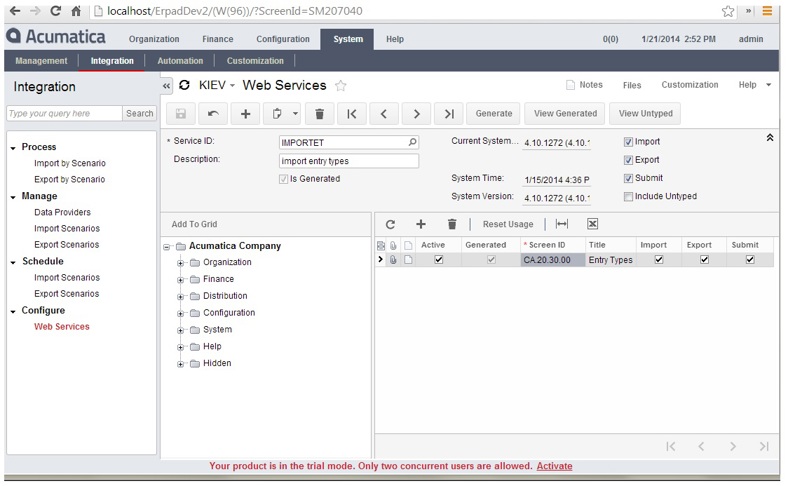
Task: Switch to the Automation tab
Action: [180, 61]
